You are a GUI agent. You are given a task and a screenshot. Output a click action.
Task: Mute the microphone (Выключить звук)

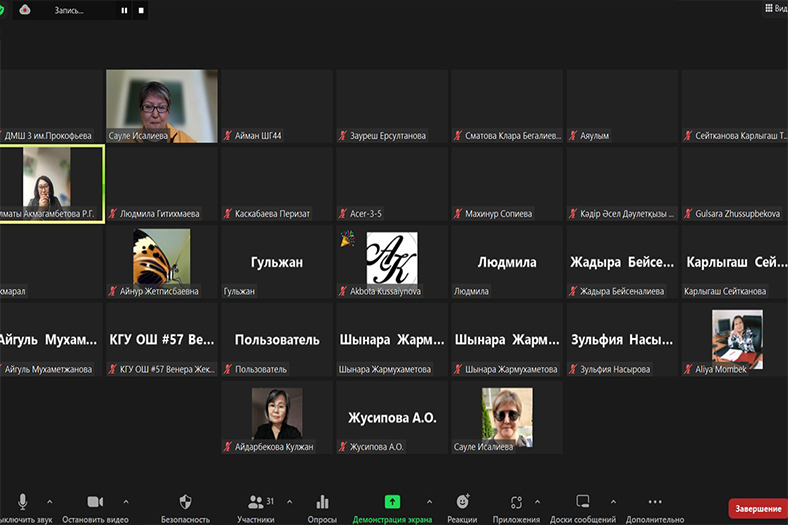22,502
